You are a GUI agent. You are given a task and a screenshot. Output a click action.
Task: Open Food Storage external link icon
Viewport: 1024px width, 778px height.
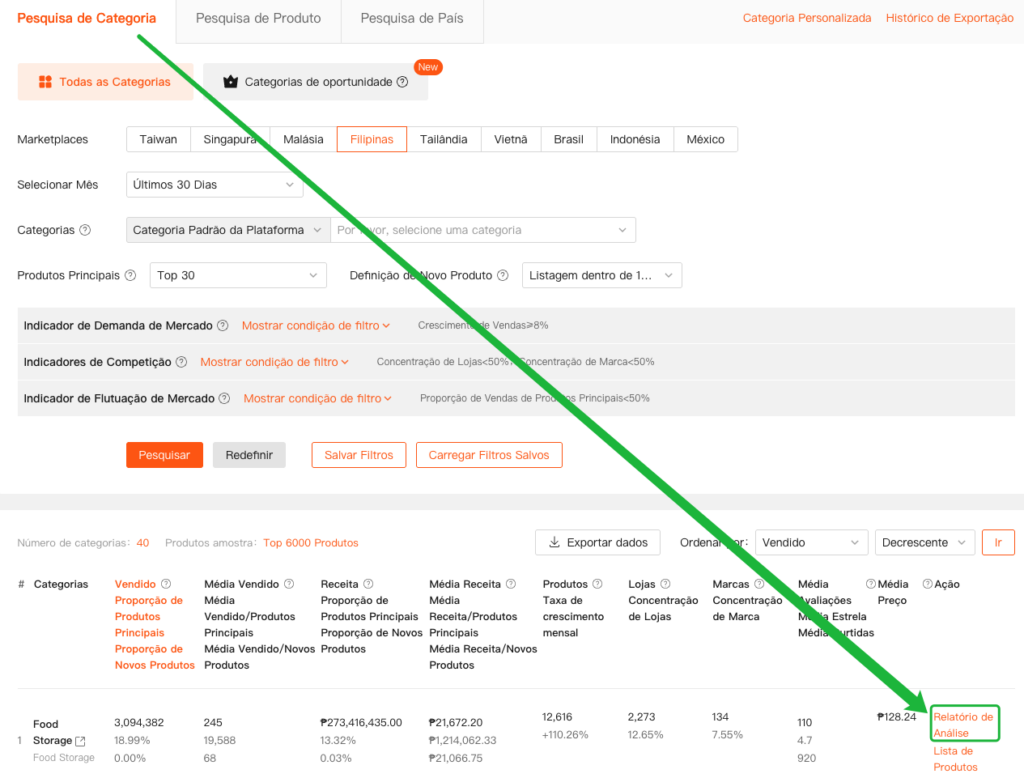pyautogui.click(x=81, y=741)
